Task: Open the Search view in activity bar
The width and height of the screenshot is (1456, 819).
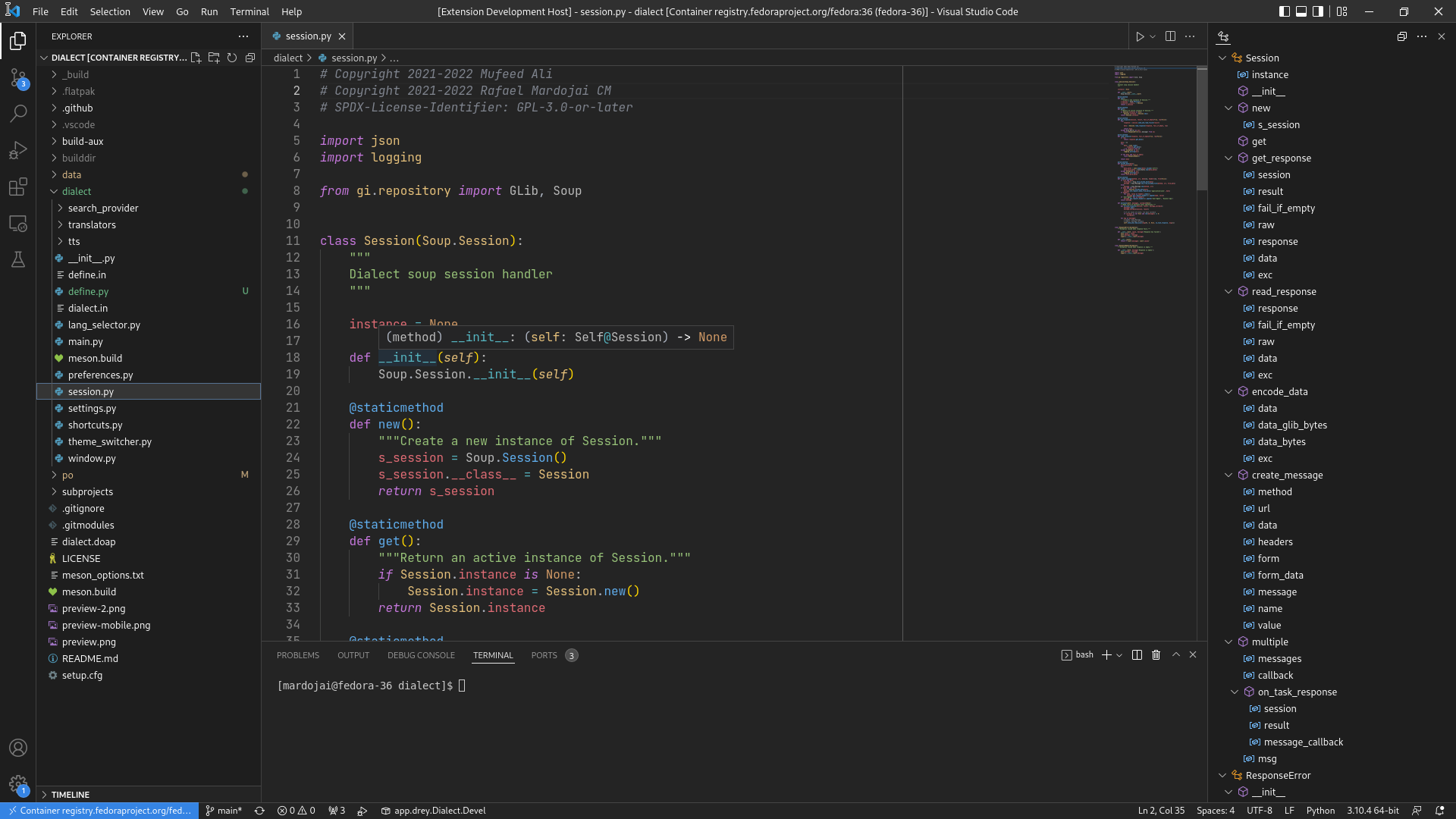Action: coord(18,114)
